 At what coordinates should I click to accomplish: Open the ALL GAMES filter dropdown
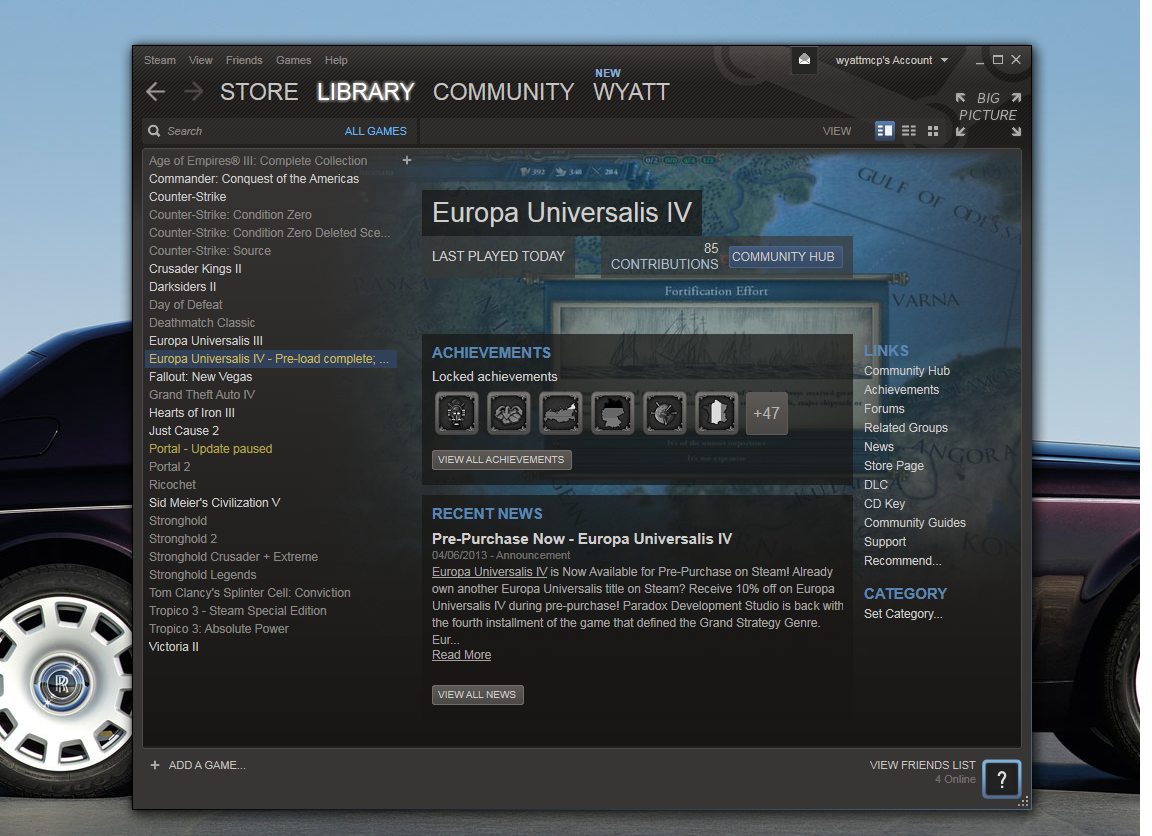coord(376,131)
